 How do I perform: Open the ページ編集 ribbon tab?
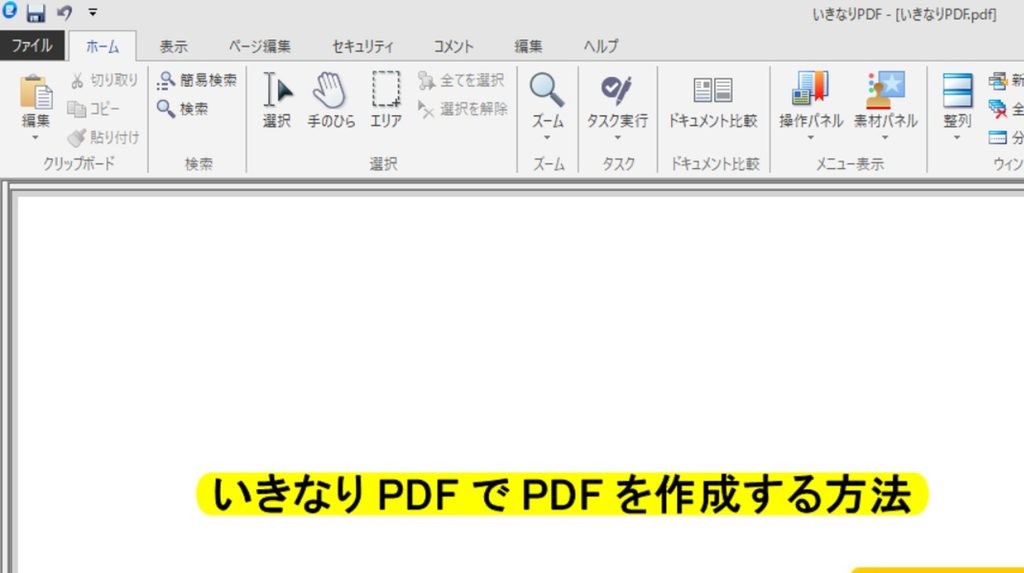tap(260, 46)
